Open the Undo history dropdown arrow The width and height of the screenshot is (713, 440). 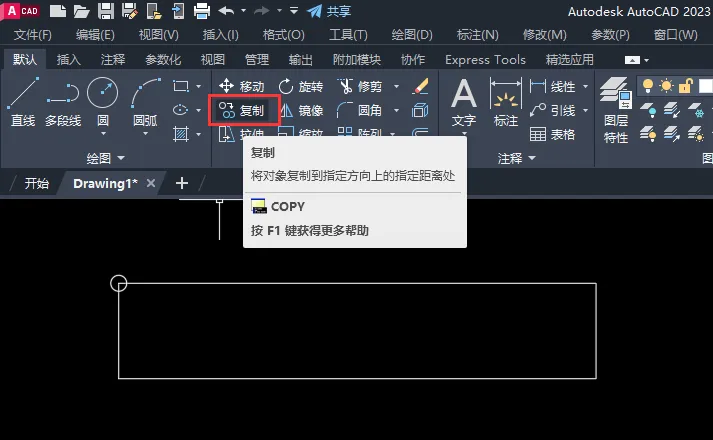point(243,10)
